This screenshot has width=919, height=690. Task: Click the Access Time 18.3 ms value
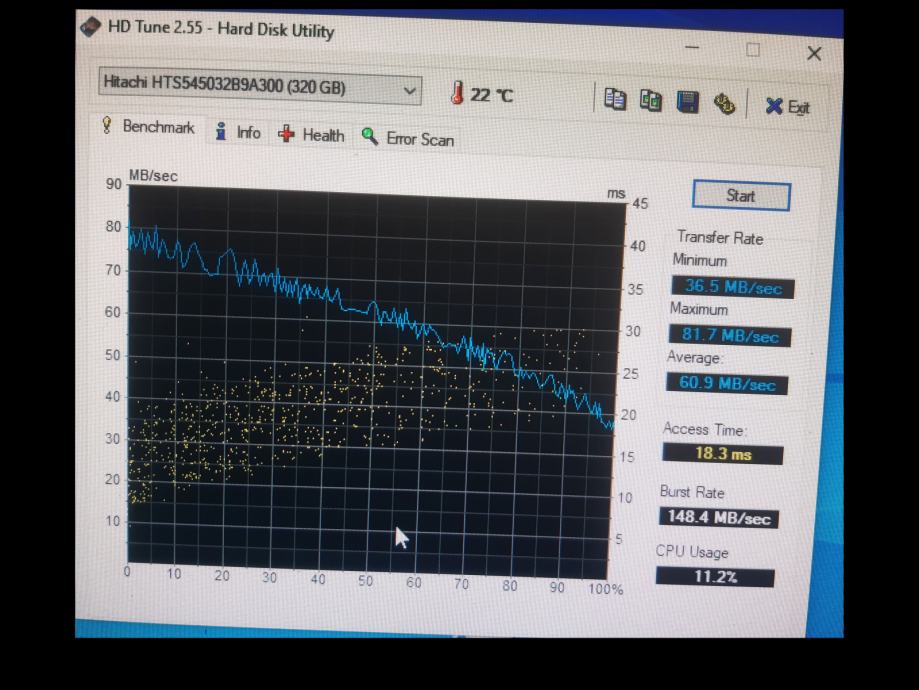tap(723, 454)
